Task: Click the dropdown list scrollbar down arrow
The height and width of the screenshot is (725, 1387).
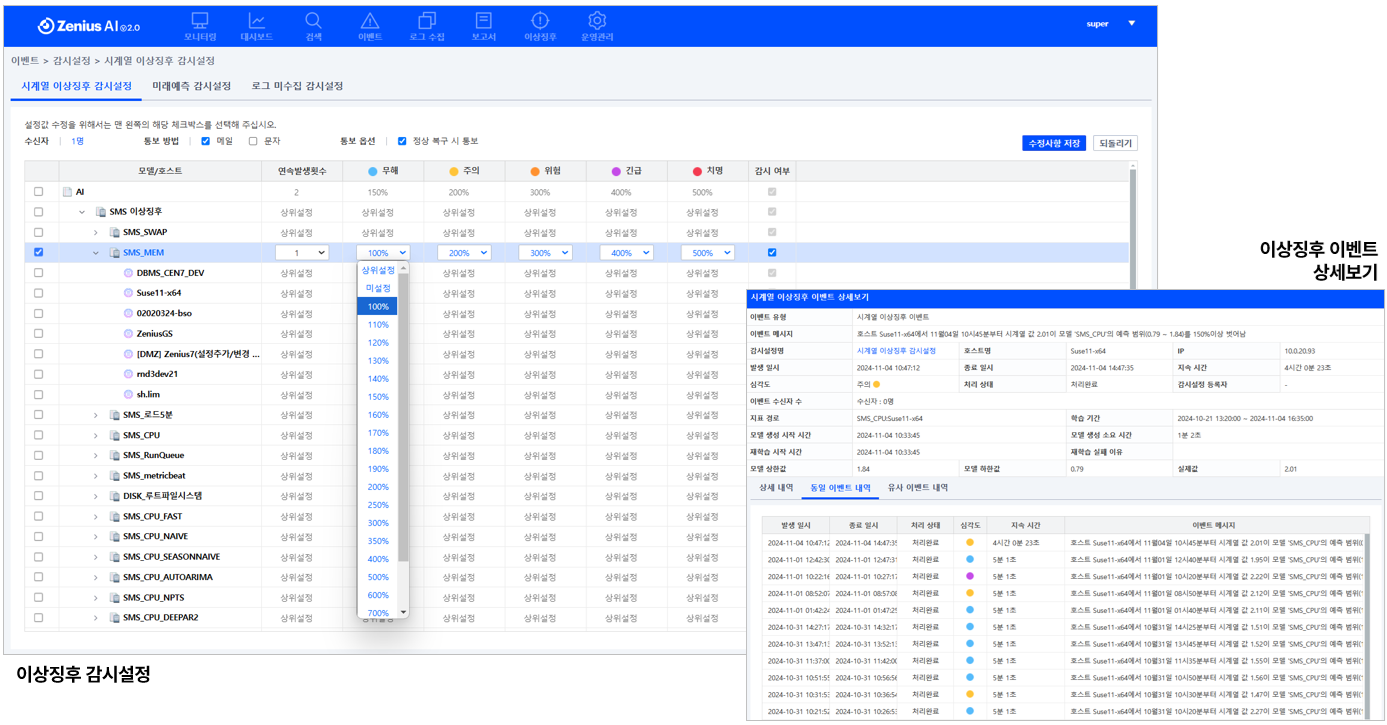Action: (x=404, y=612)
